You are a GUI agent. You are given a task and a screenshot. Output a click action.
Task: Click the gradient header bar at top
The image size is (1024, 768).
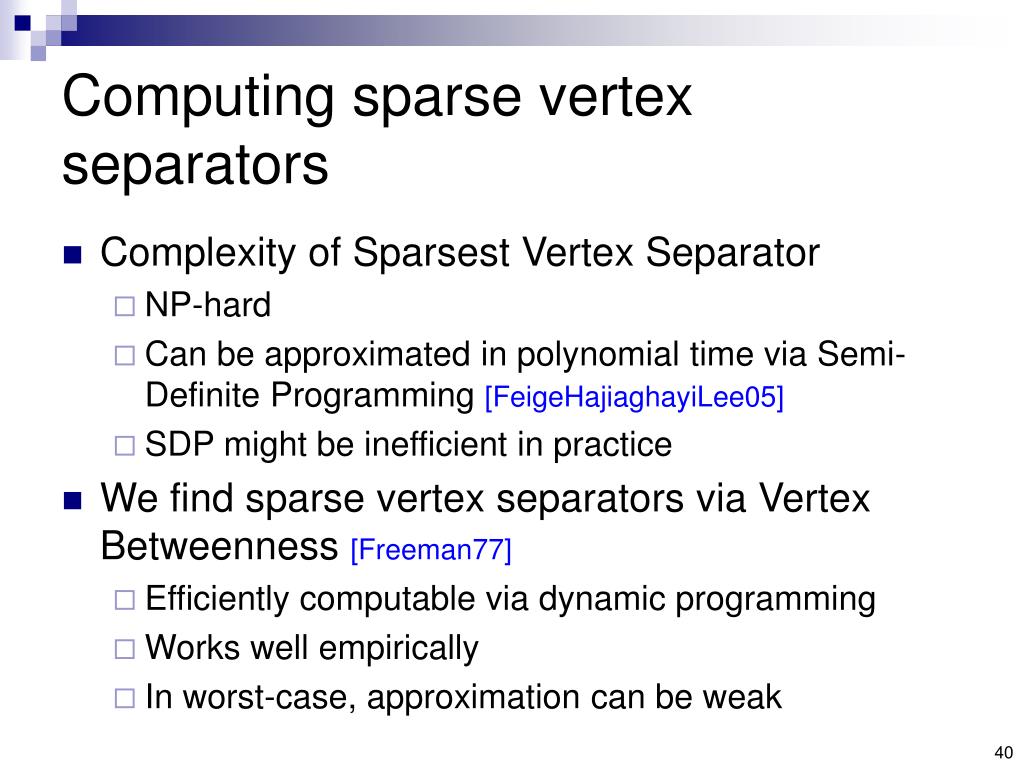coord(522,30)
